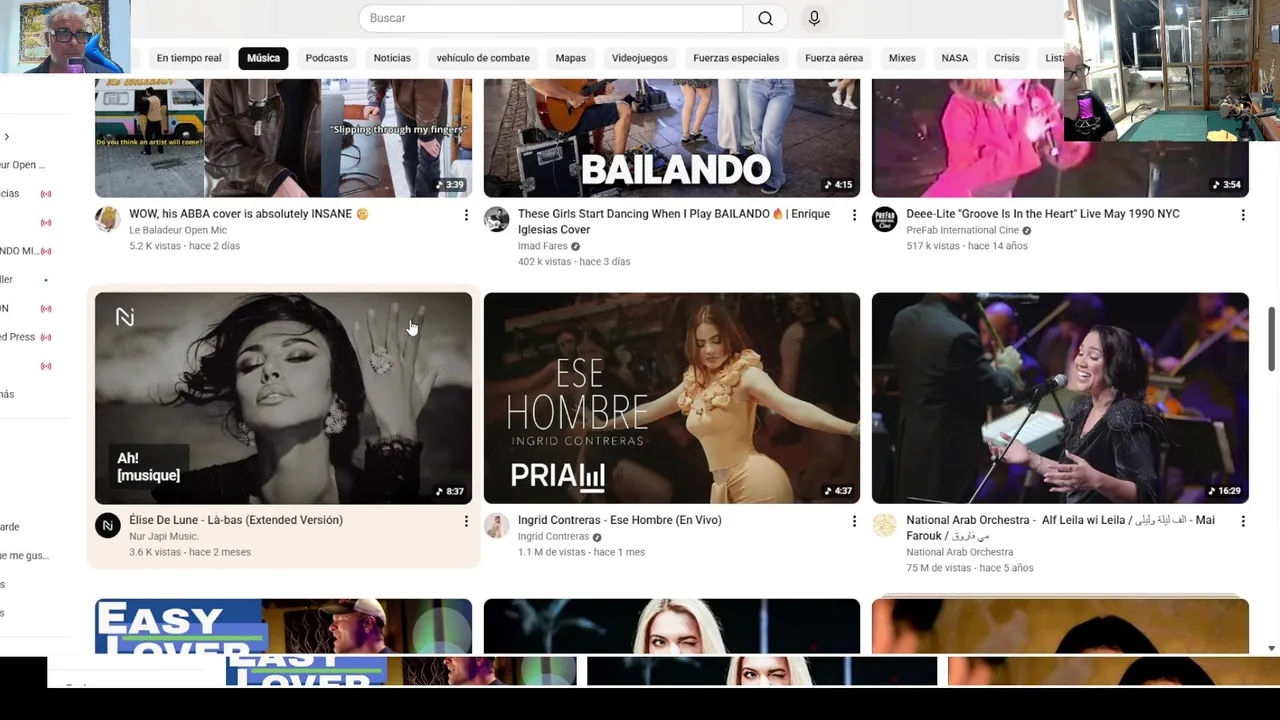1280x720 pixels.
Task: Click the page vertical scrollbar thumb
Action: coord(1272,340)
